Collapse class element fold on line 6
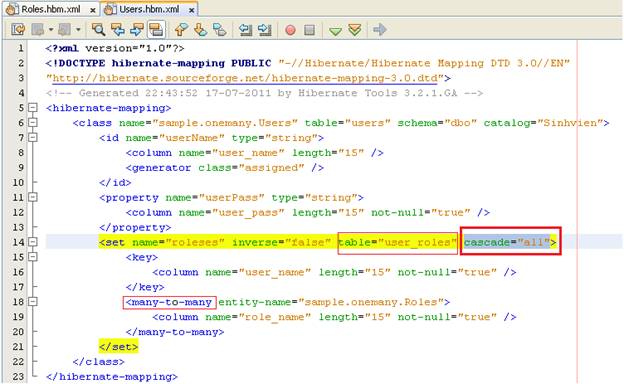 pos(33,123)
